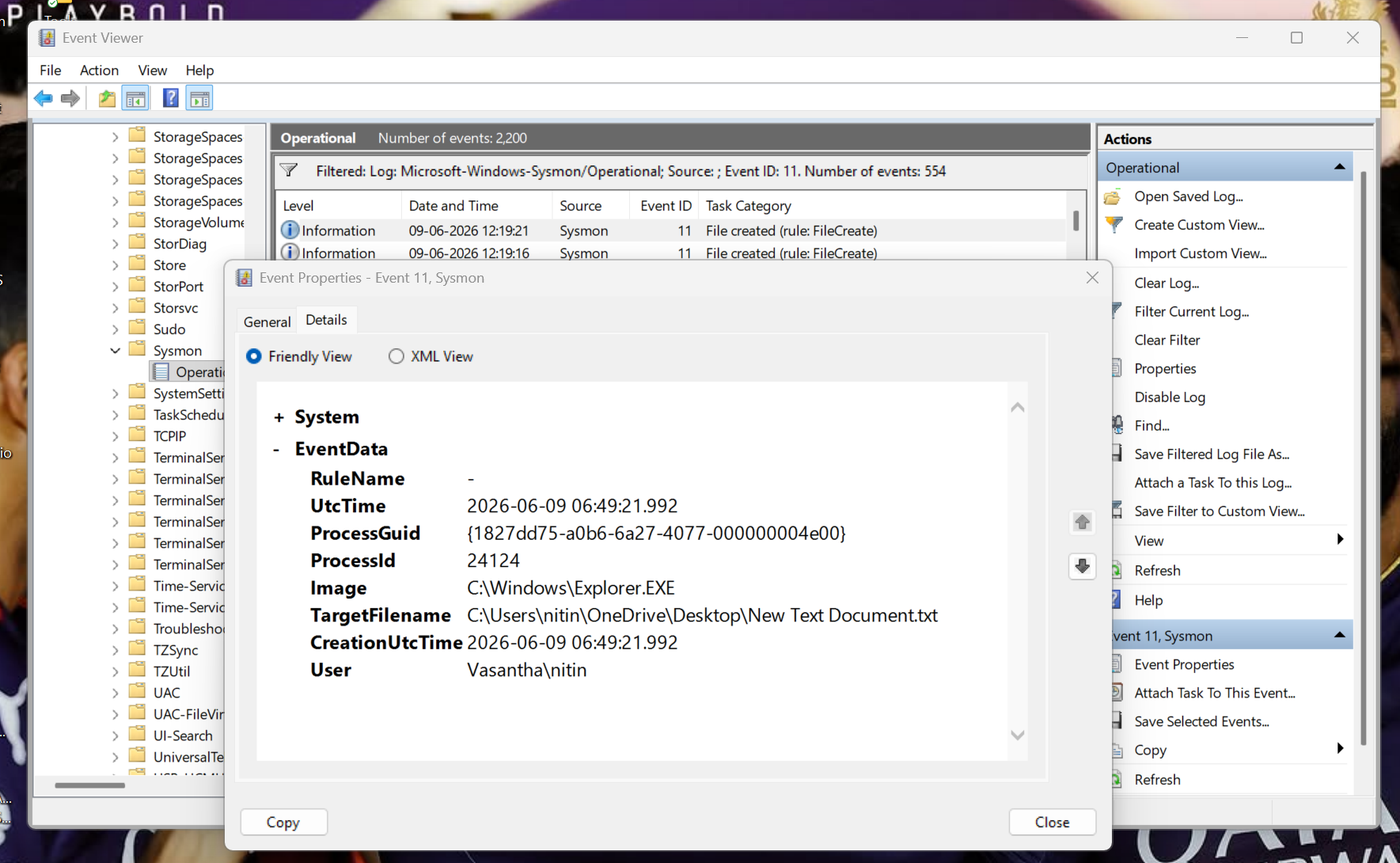Image resolution: width=1400 pixels, height=863 pixels.
Task: Click Save Filtered Log File As... action
Action: click(x=1211, y=454)
